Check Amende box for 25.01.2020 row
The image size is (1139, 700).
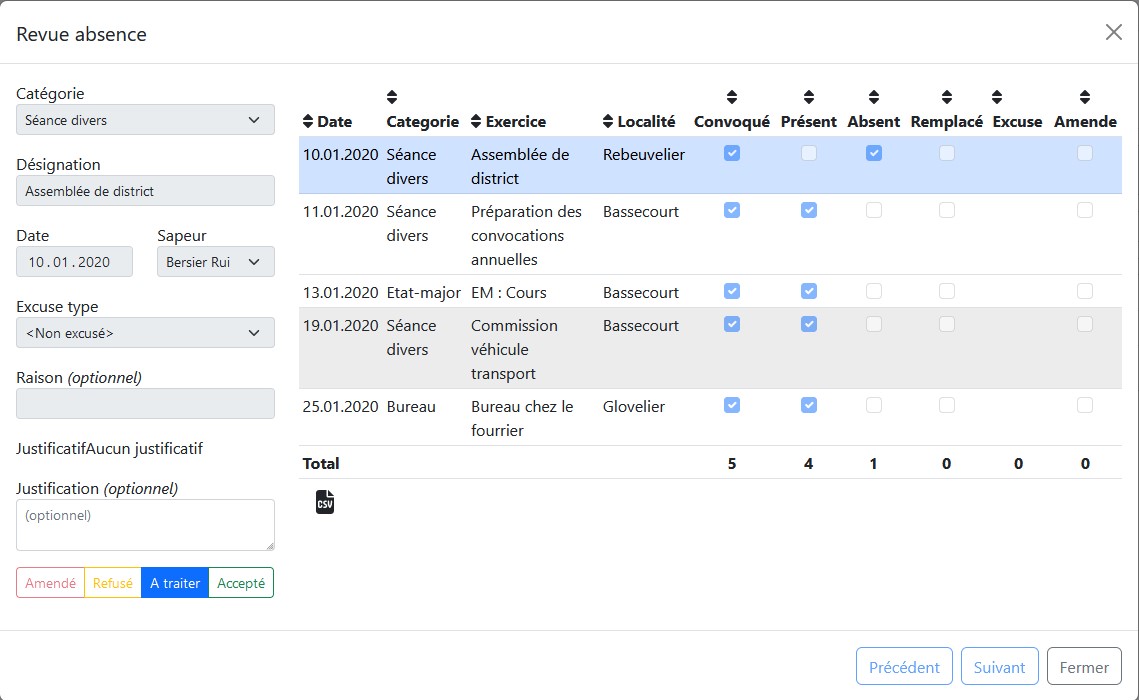click(1085, 406)
